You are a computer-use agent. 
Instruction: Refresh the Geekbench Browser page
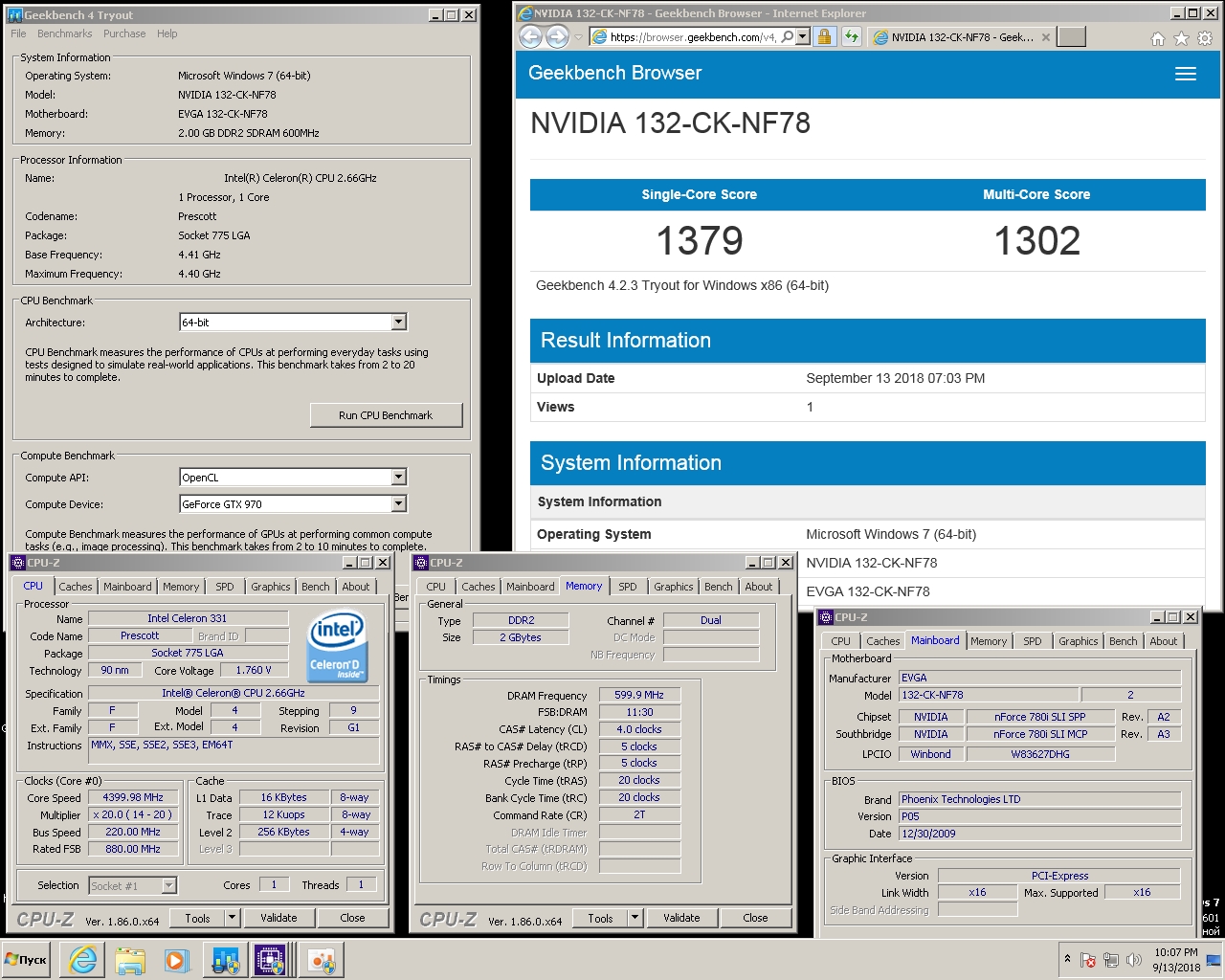[851, 36]
